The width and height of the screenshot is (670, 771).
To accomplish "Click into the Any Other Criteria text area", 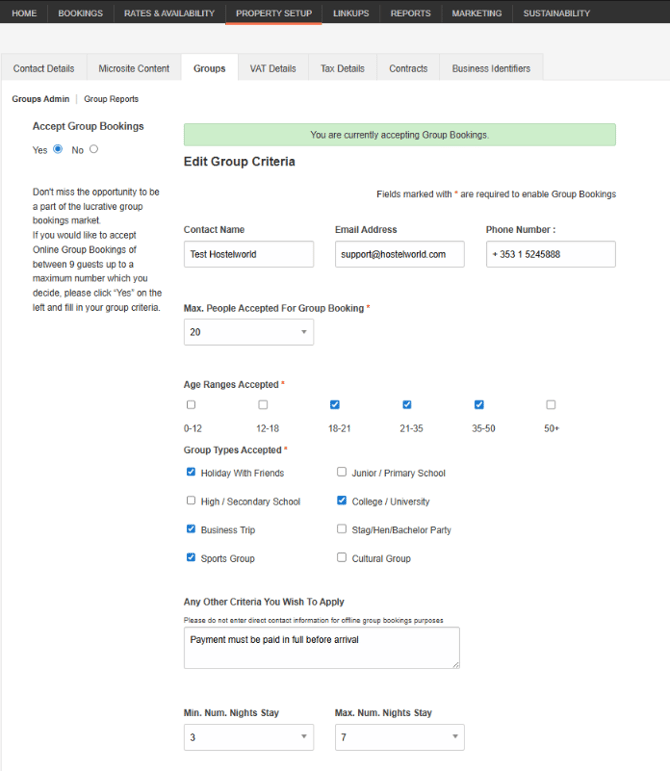I will 321,647.
